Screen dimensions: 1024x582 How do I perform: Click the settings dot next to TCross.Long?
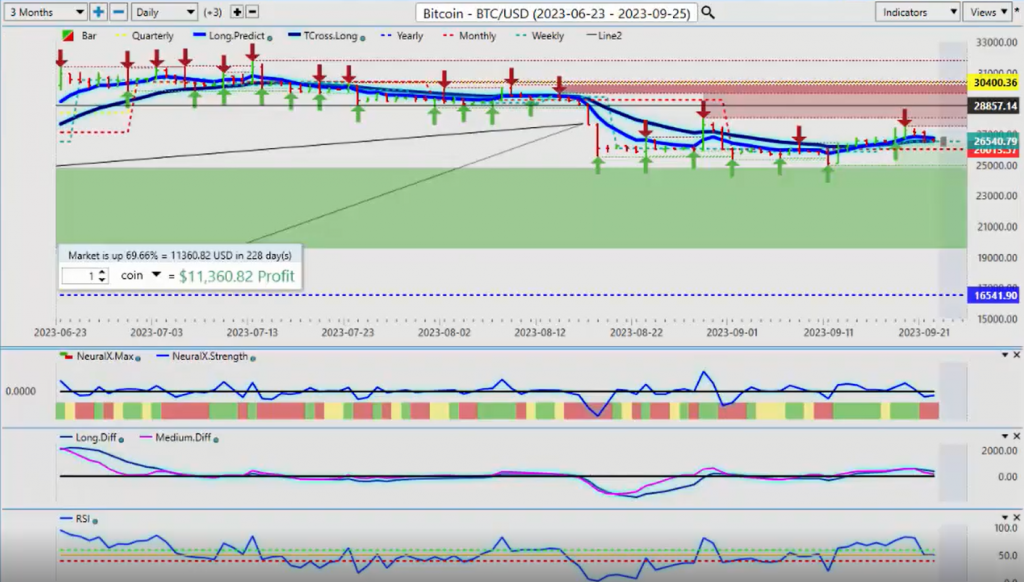362,38
